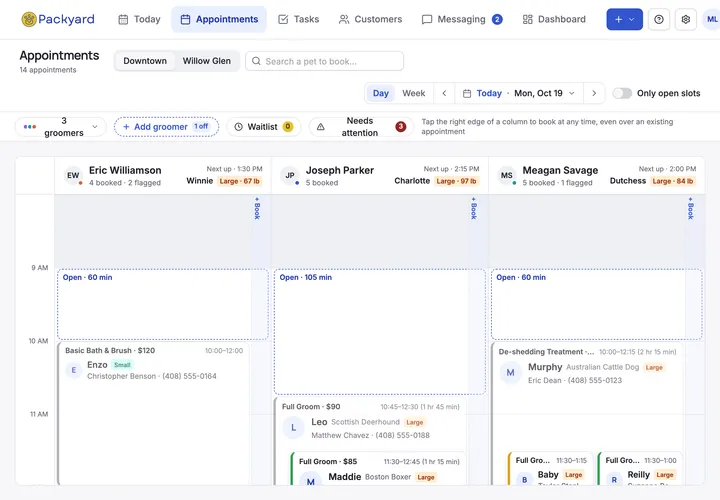Click the calendar icon beside Today date
The width and height of the screenshot is (720, 500).
pyautogui.click(x=467, y=94)
